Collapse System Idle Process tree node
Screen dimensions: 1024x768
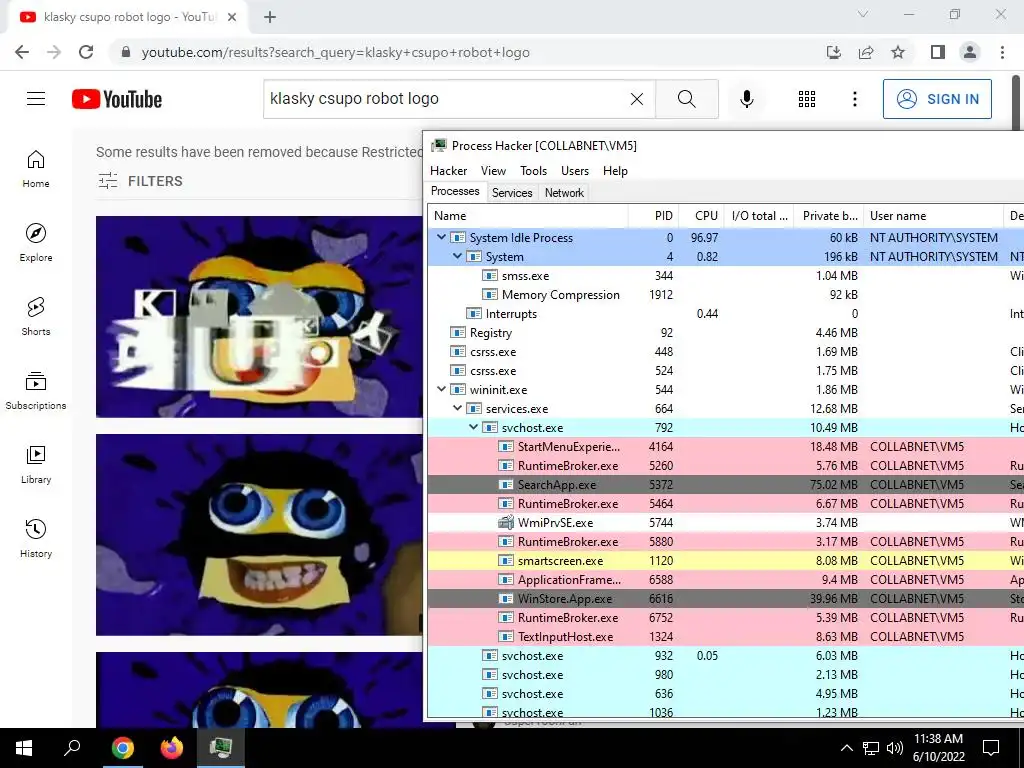[x=441, y=237]
